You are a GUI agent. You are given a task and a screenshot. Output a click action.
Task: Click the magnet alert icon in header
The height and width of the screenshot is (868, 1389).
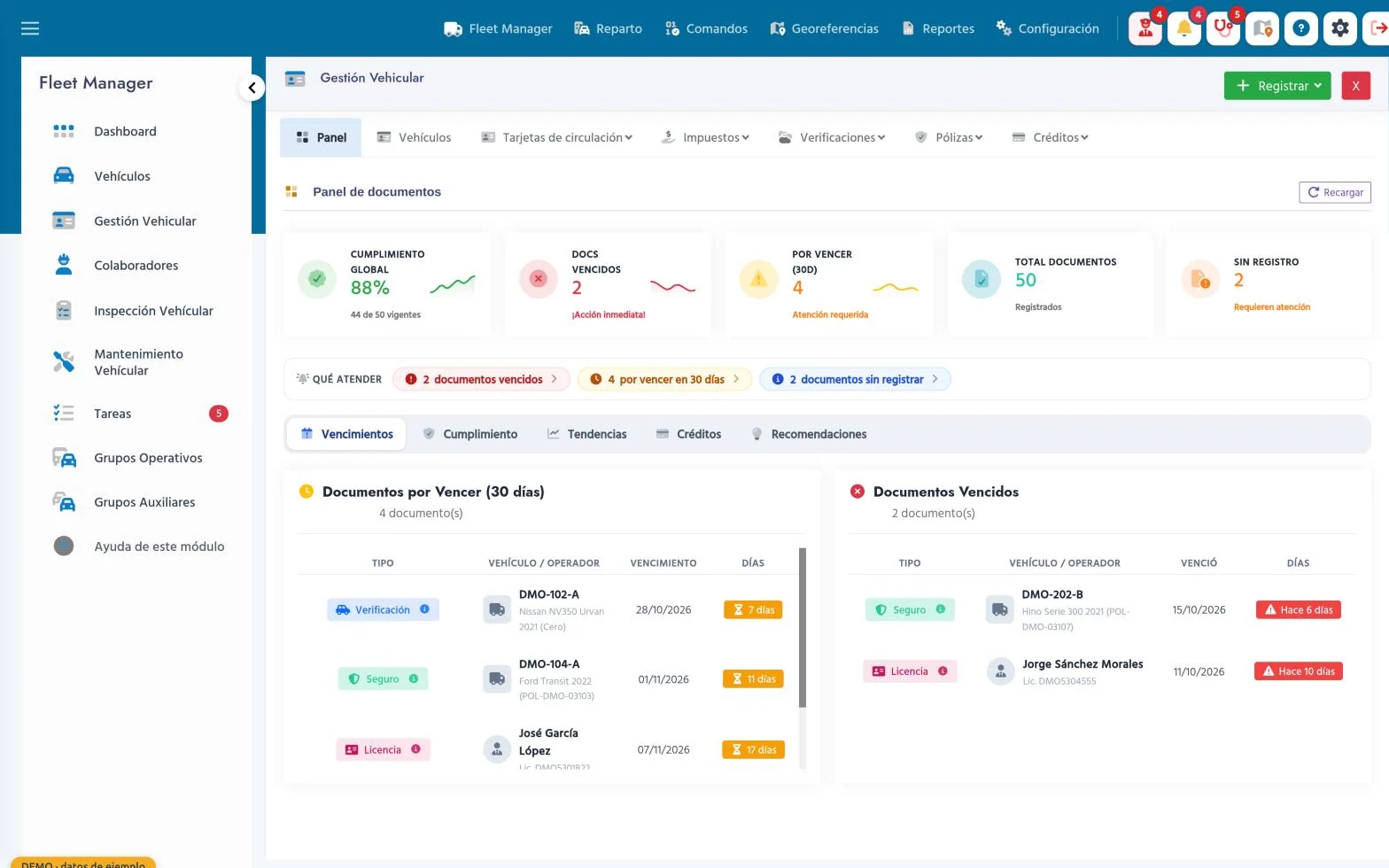coord(1223,28)
